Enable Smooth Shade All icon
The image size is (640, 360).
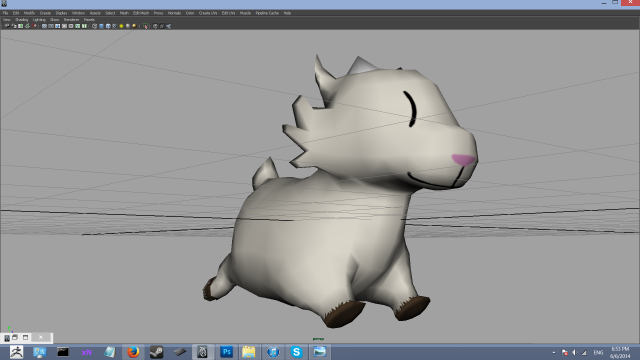(x=101, y=26)
